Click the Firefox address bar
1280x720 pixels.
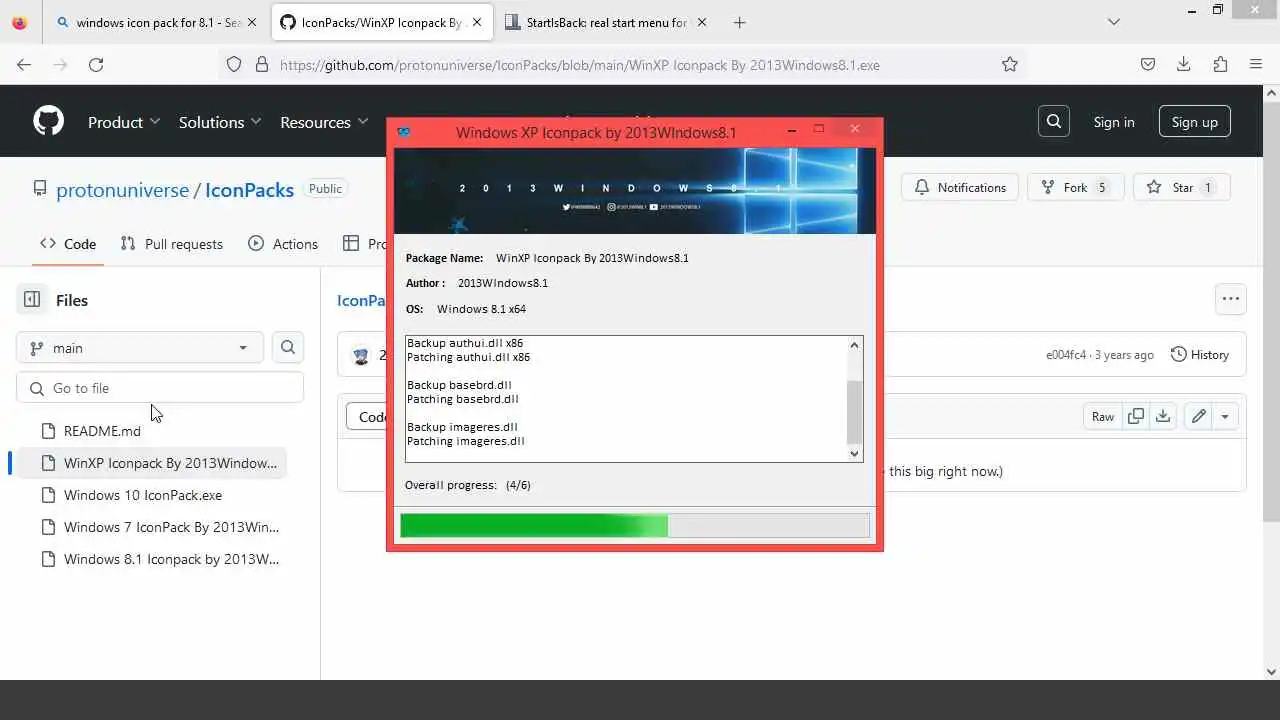click(x=620, y=64)
